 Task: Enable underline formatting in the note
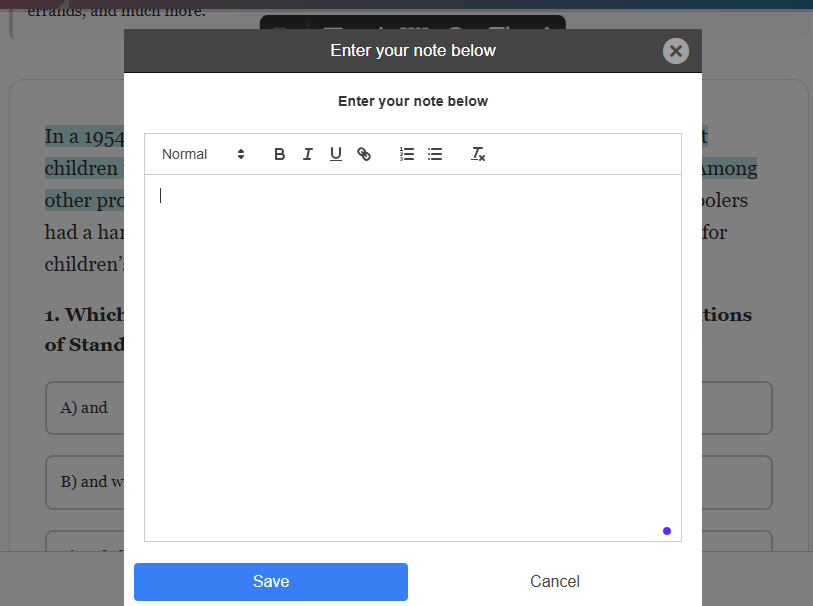pyautogui.click(x=336, y=154)
